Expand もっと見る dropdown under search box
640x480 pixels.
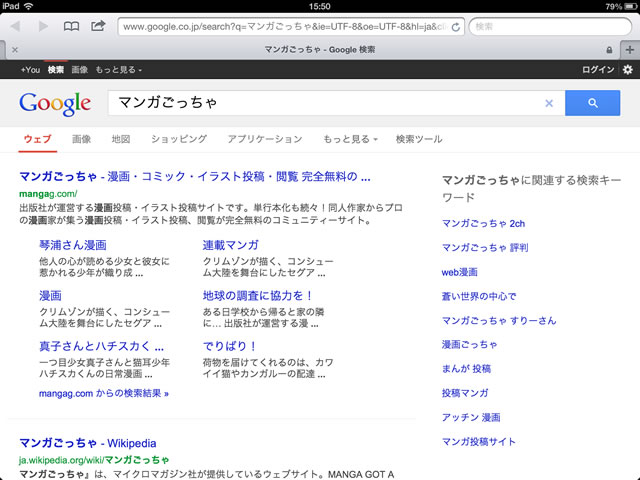point(350,139)
